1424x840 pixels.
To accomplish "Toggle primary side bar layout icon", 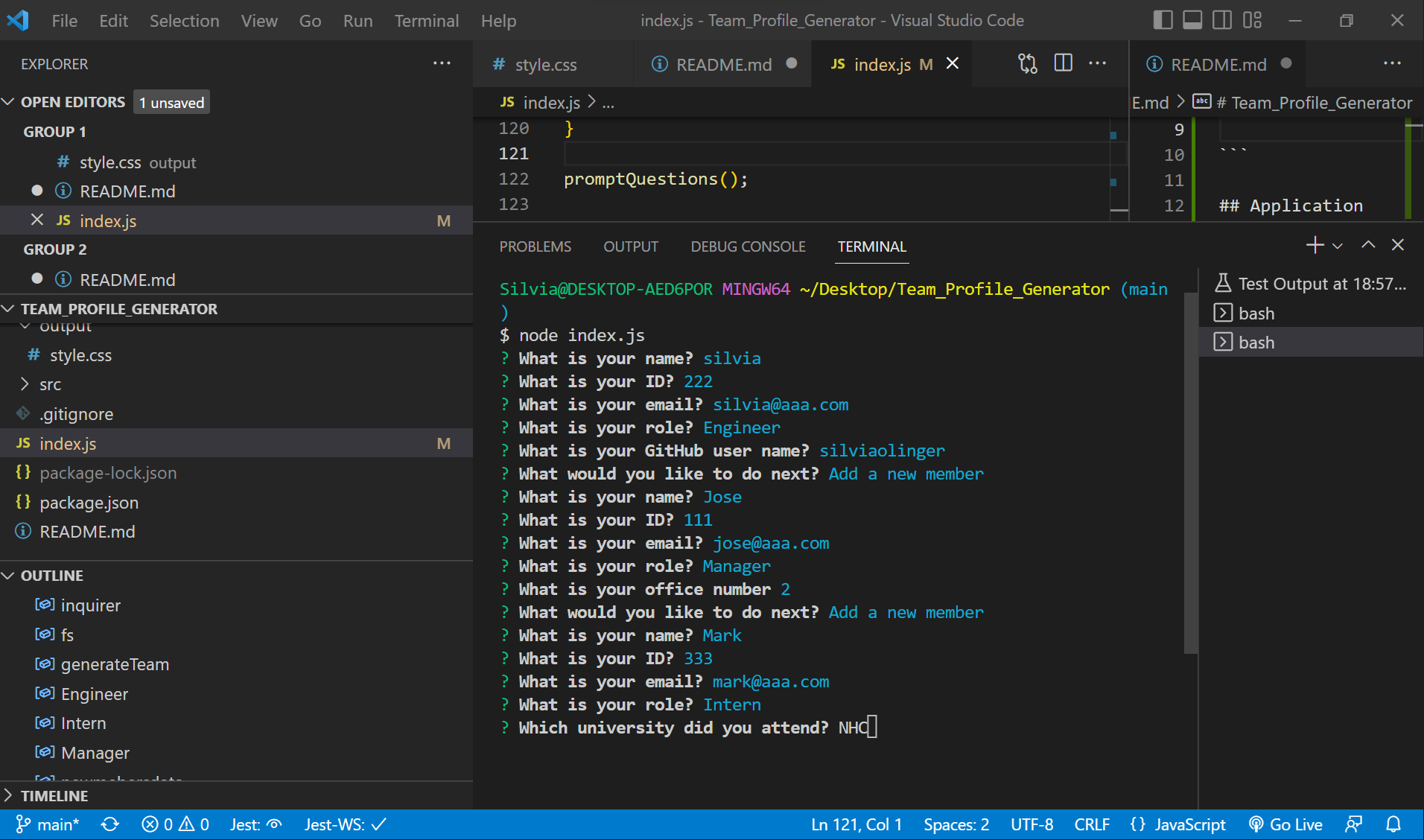I will pos(1163,20).
